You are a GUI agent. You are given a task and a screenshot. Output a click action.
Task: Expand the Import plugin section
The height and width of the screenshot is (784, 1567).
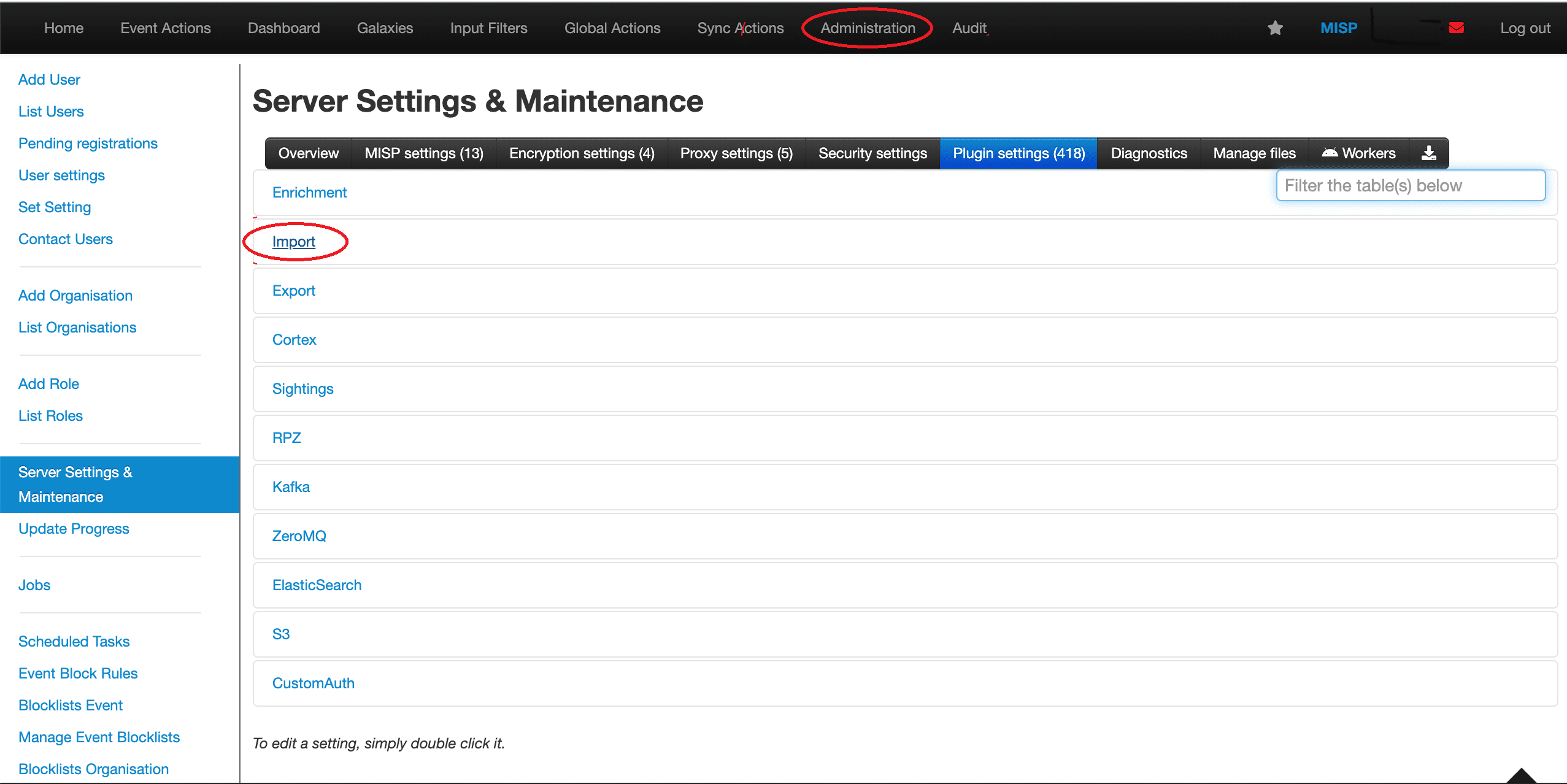294,241
